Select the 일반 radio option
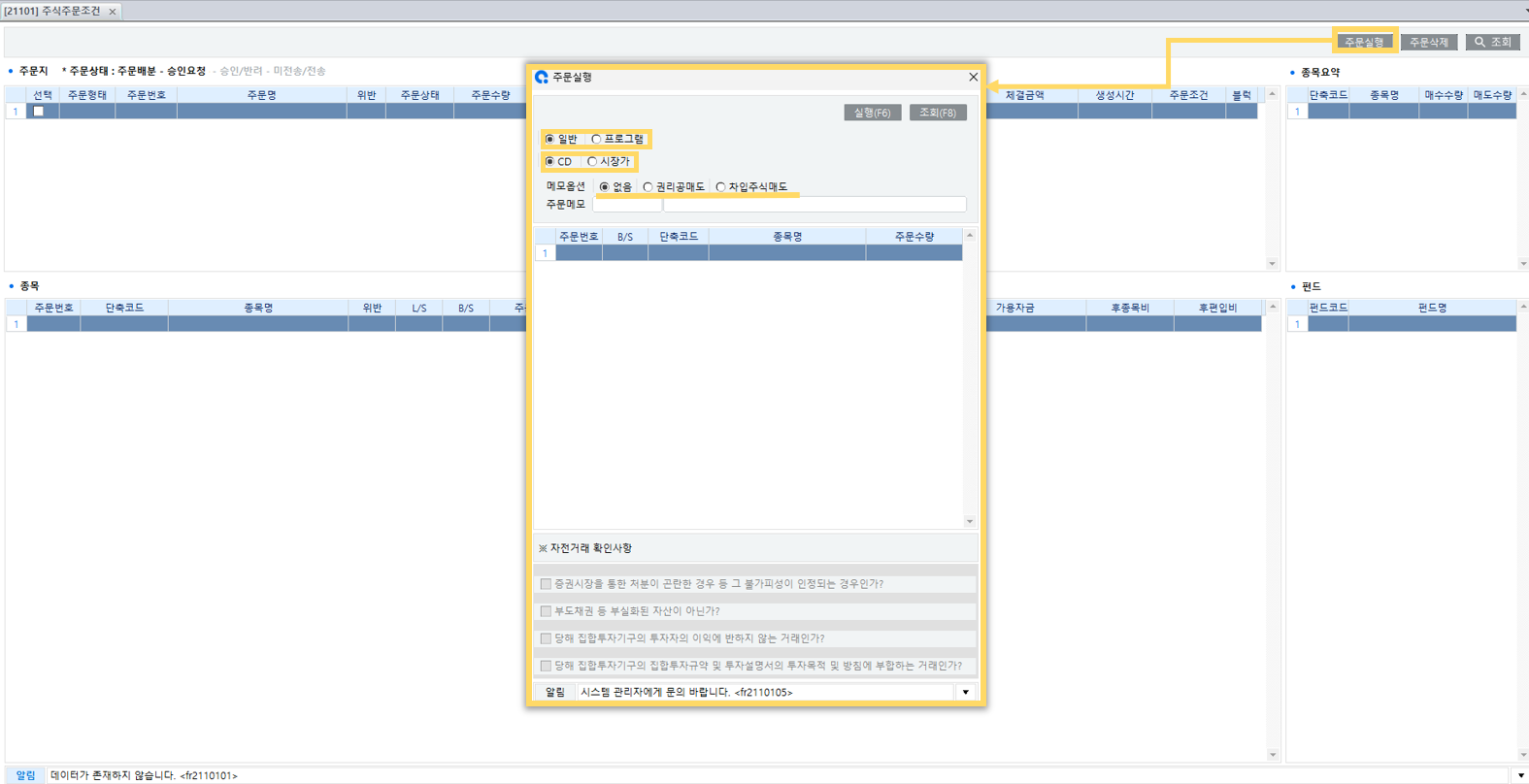 550,139
